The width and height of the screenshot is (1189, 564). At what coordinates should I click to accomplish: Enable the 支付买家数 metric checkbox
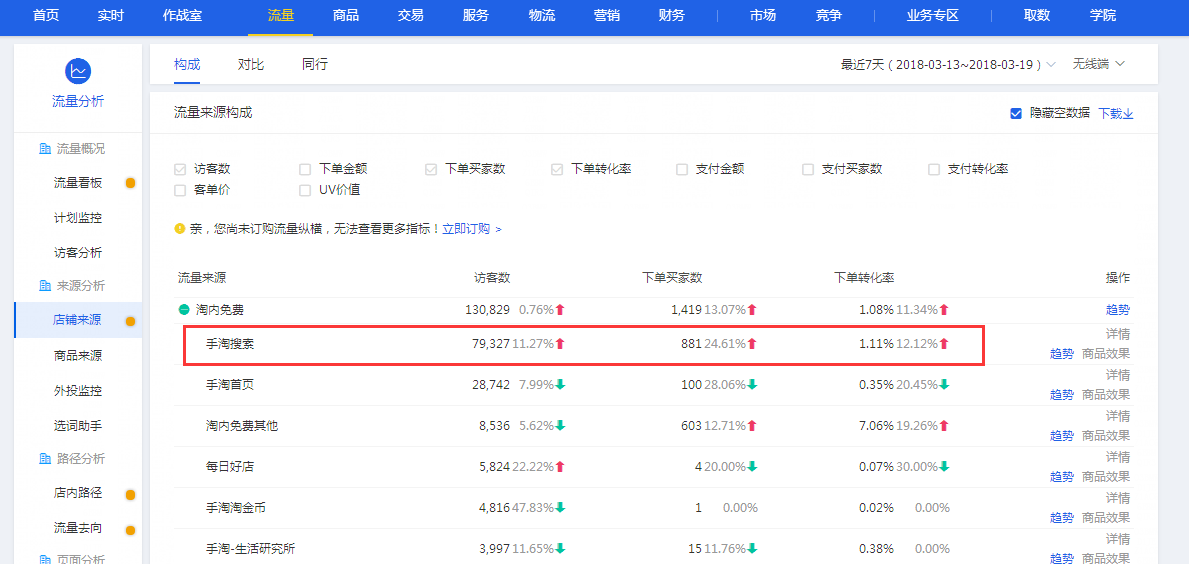[808, 169]
